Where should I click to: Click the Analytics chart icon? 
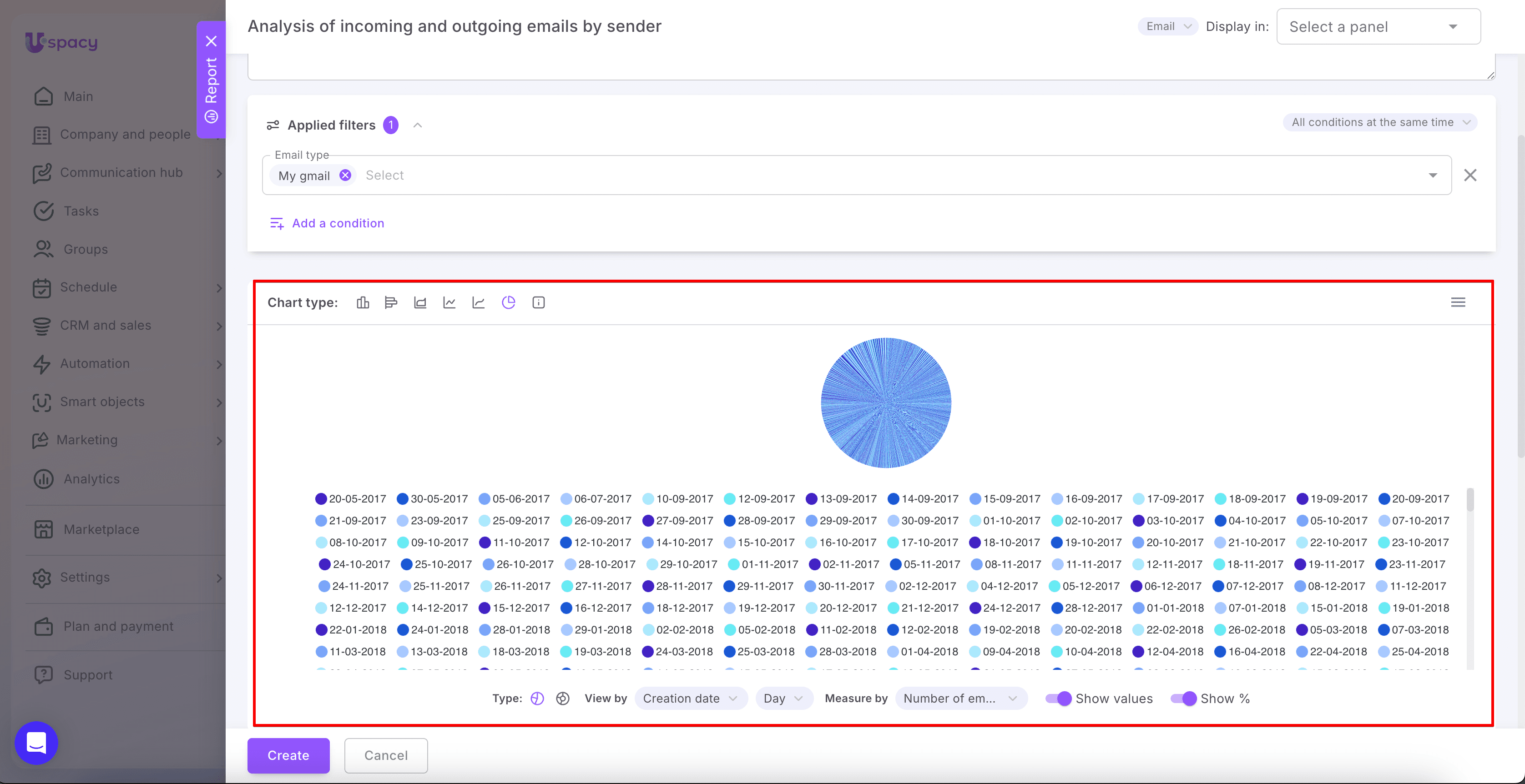tap(43, 479)
